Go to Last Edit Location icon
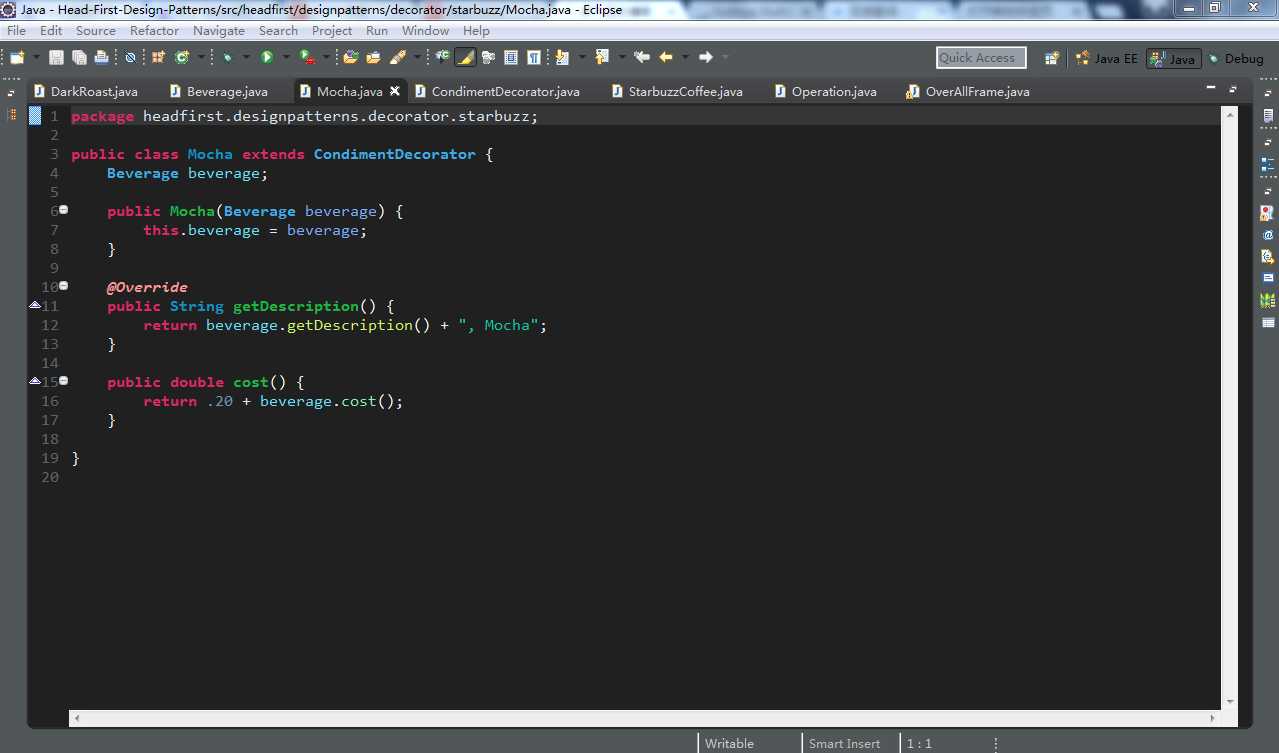Viewport: 1279px width, 753px height. pos(642,58)
